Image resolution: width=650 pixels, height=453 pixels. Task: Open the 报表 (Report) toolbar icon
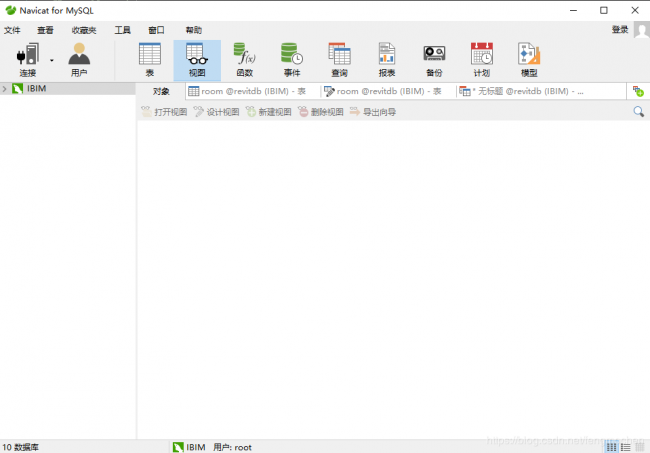tap(386, 58)
